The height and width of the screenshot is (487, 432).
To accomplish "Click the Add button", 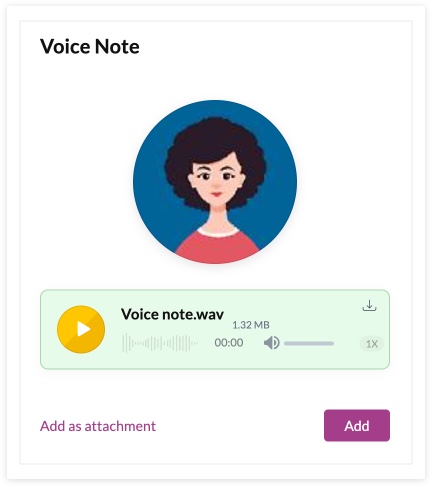I will [357, 426].
